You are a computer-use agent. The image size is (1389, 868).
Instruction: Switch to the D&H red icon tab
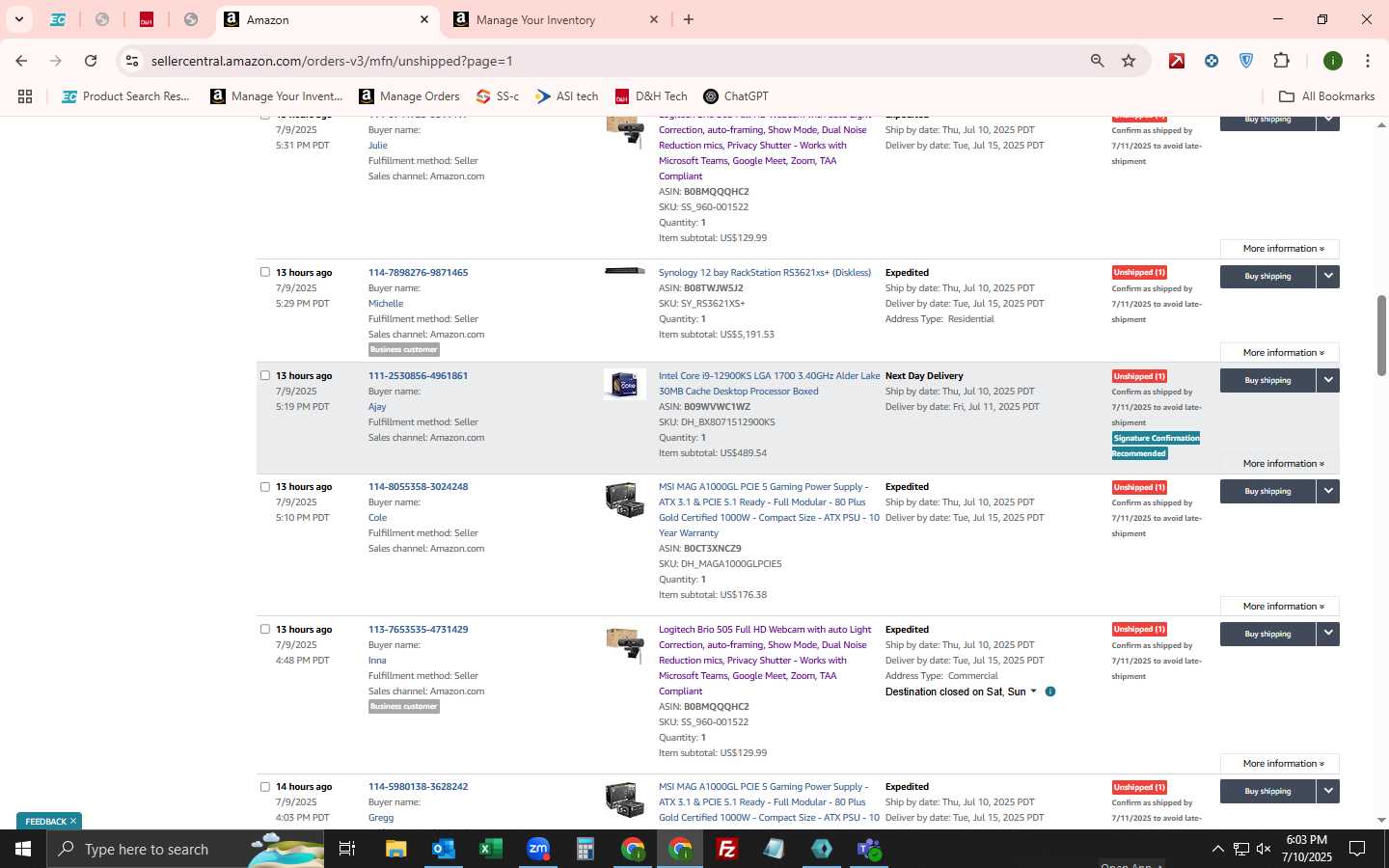click(147, 19)
